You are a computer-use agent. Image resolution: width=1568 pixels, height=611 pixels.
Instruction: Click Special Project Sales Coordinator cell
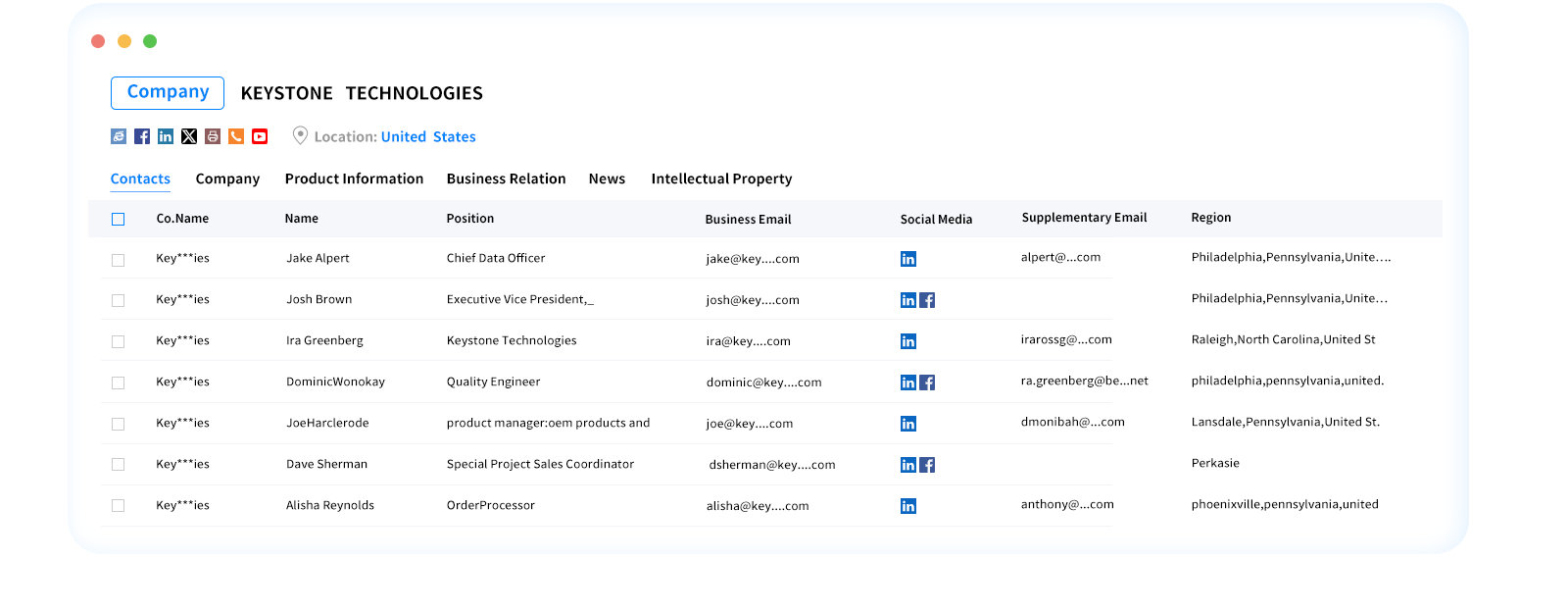click(540, 465)
